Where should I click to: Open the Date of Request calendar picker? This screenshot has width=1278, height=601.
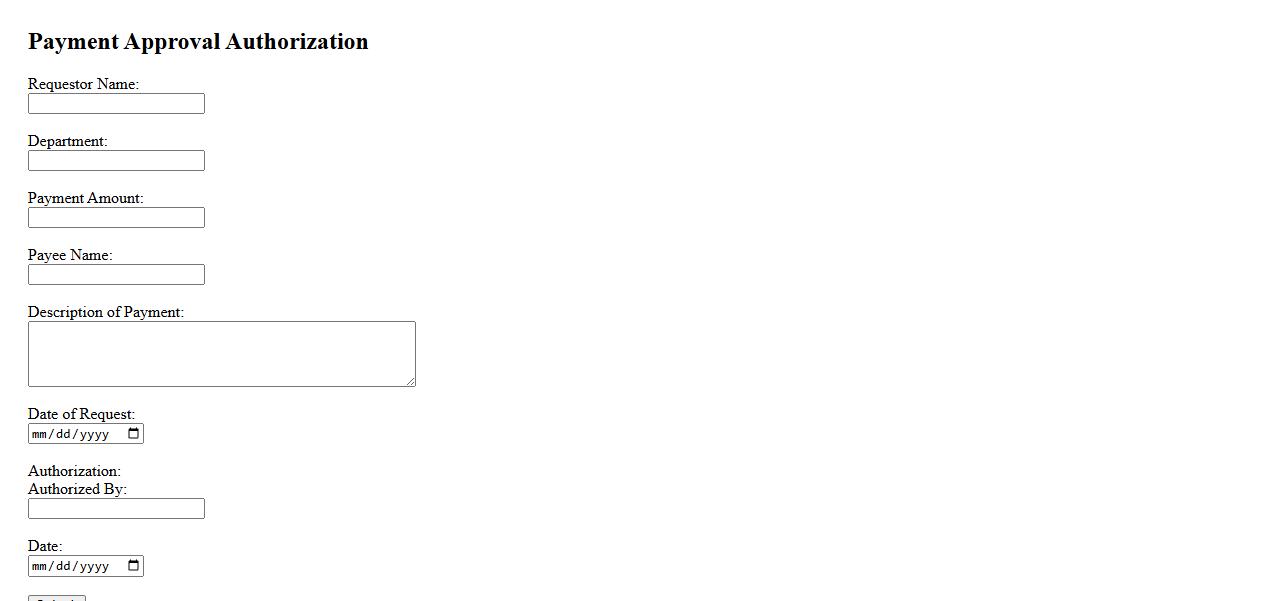point(134,433)
